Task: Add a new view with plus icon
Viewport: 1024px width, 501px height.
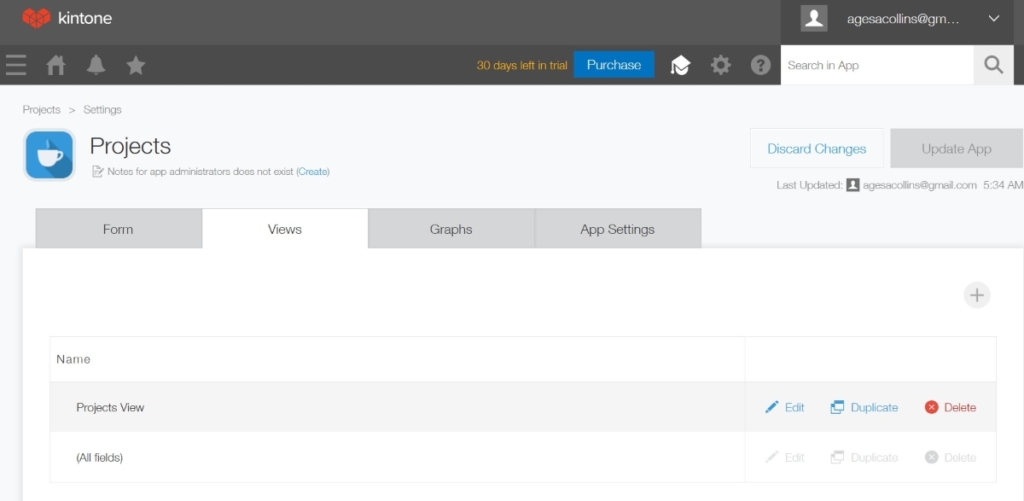Action: click(977, 295)
